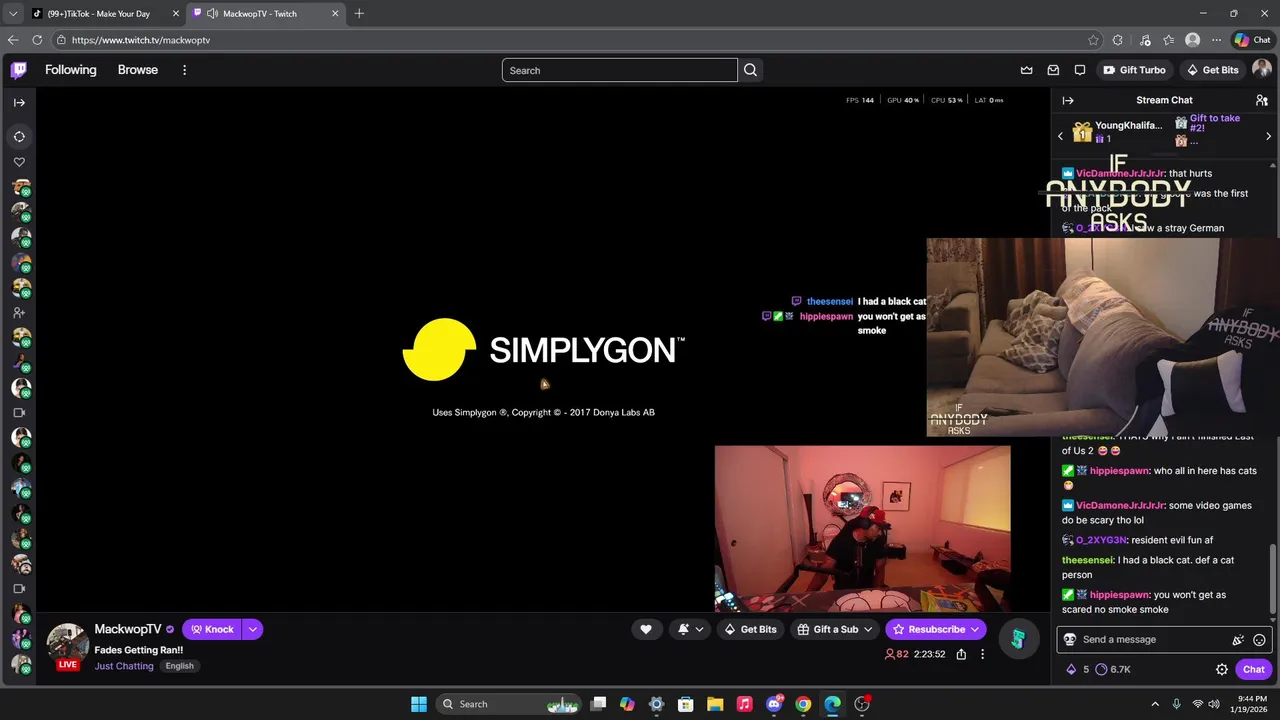This screenshot has width=1280, height=720.
Task: Click the English language tag
Action: [x=180, y=666]
